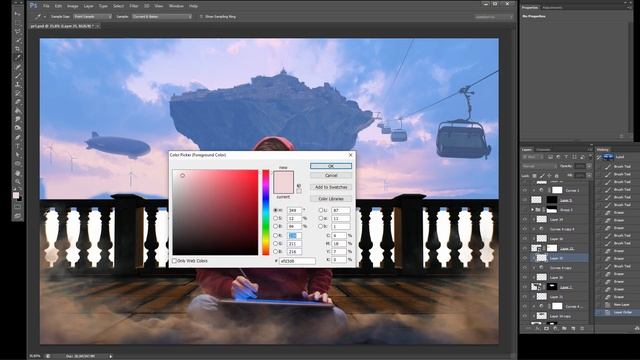Open the Filter menu
The width and height of the screenshot is (640, 360).
pos(134,6)
